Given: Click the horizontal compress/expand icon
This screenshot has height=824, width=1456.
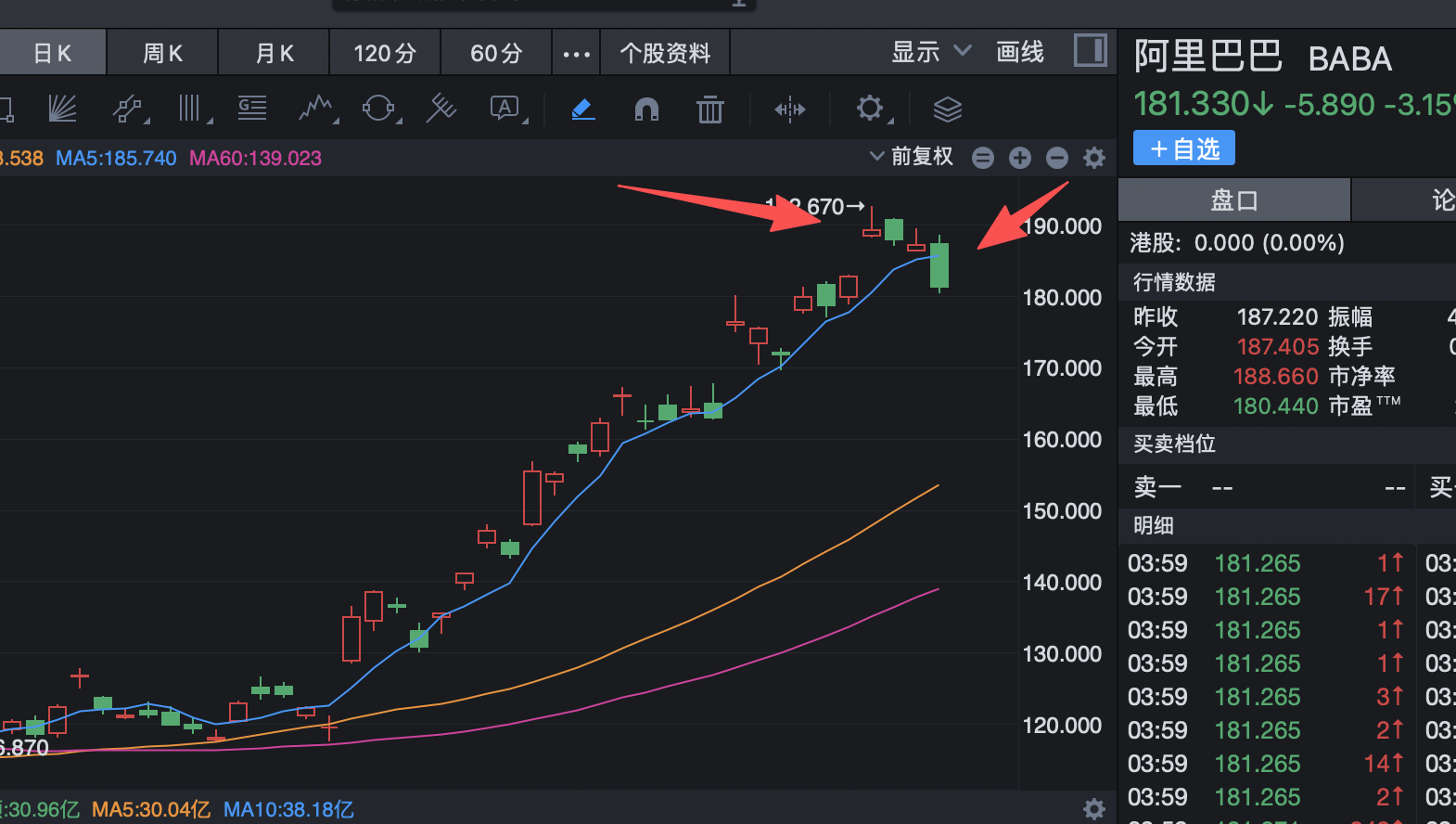Looking at the screenshot, I should coord(790,109).
